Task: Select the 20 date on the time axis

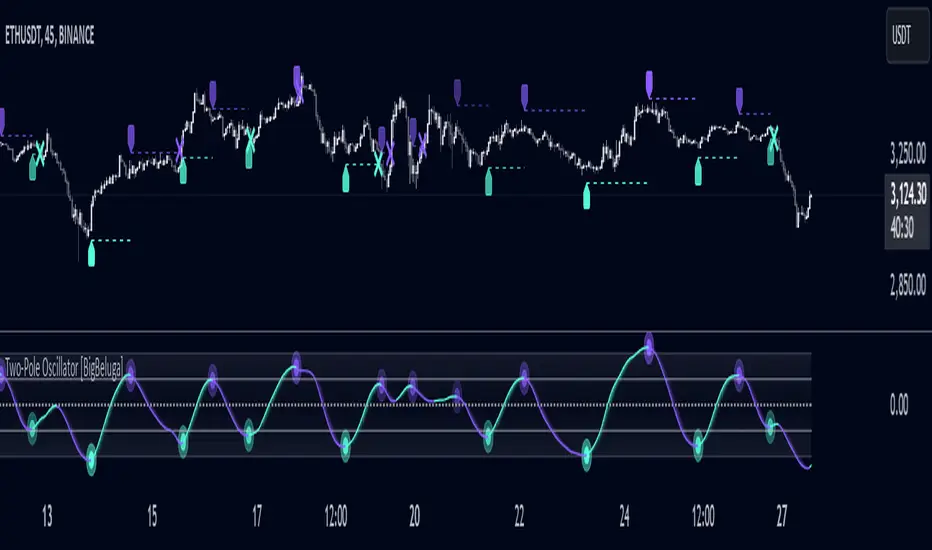Action: click(414, 516)
